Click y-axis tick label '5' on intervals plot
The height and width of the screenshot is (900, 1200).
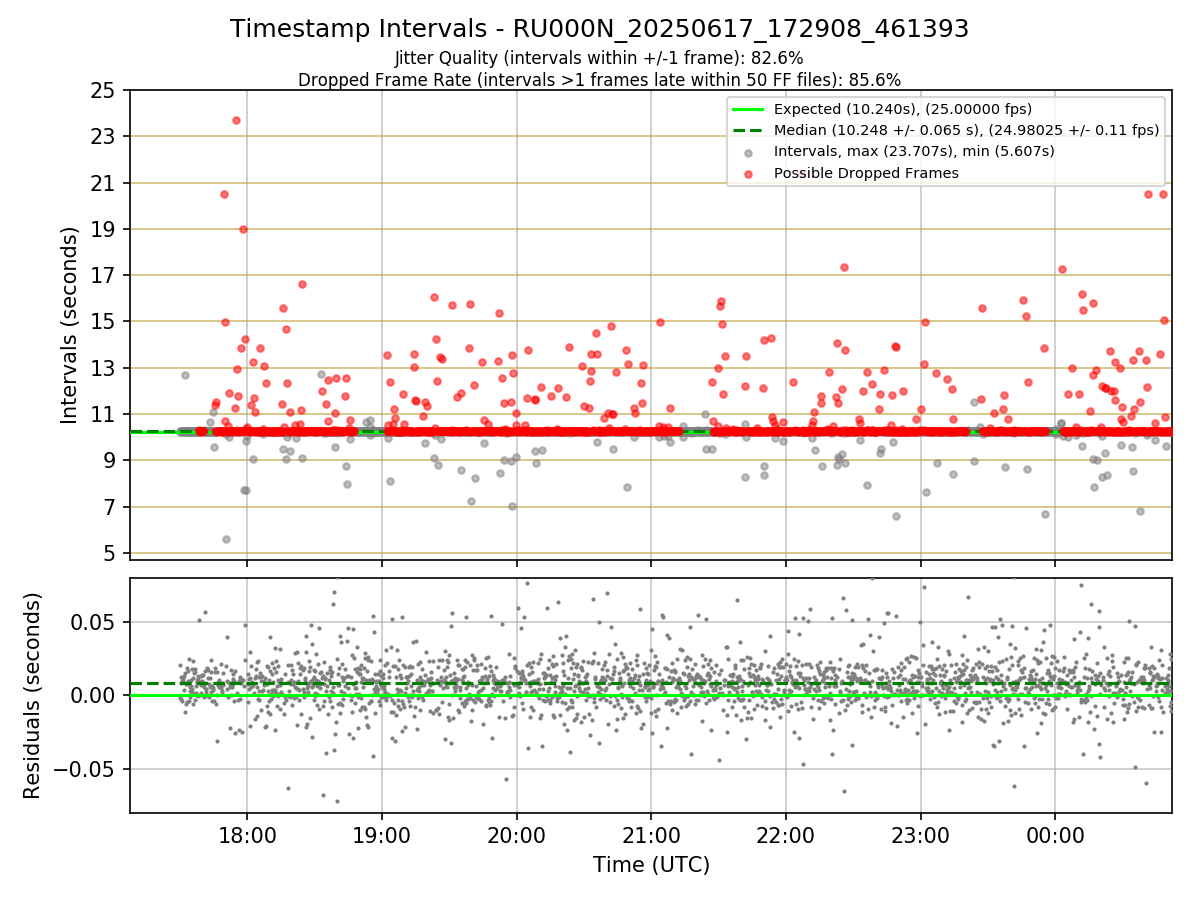click(110, 554)
